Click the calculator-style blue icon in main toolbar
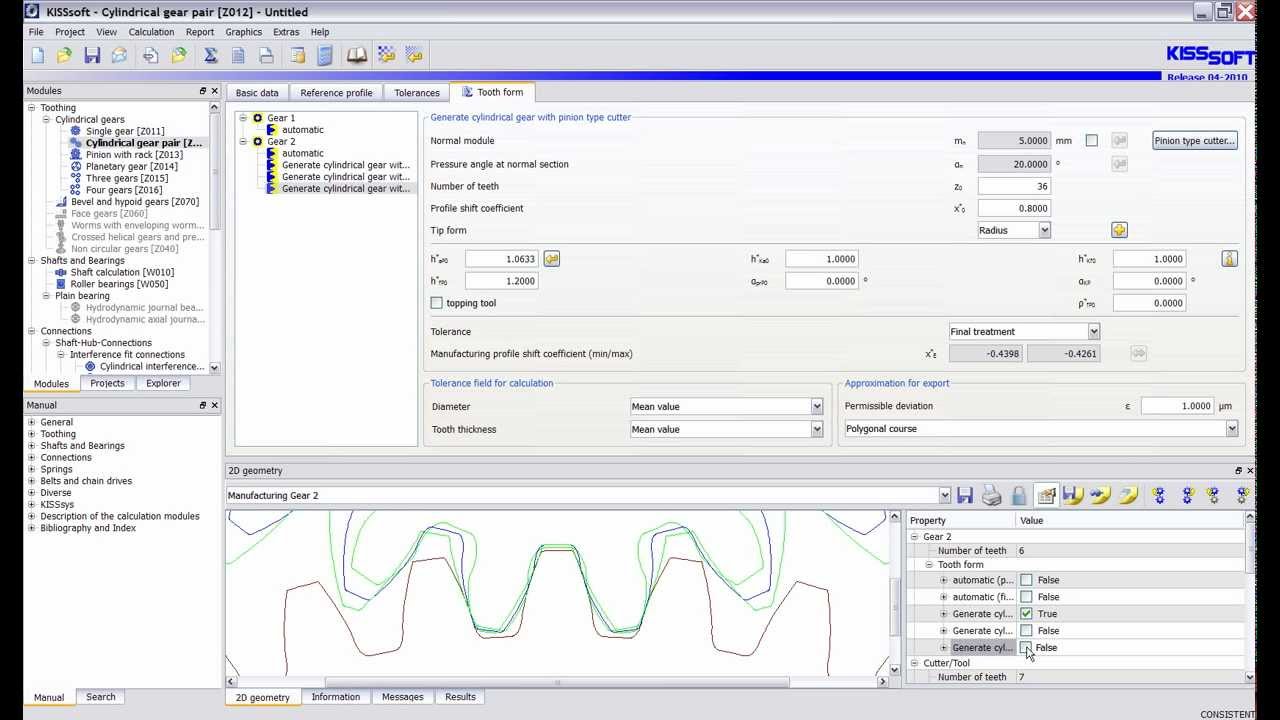Screen dimensions: 1280x720 pyautogui.click(x=325, y=55)
